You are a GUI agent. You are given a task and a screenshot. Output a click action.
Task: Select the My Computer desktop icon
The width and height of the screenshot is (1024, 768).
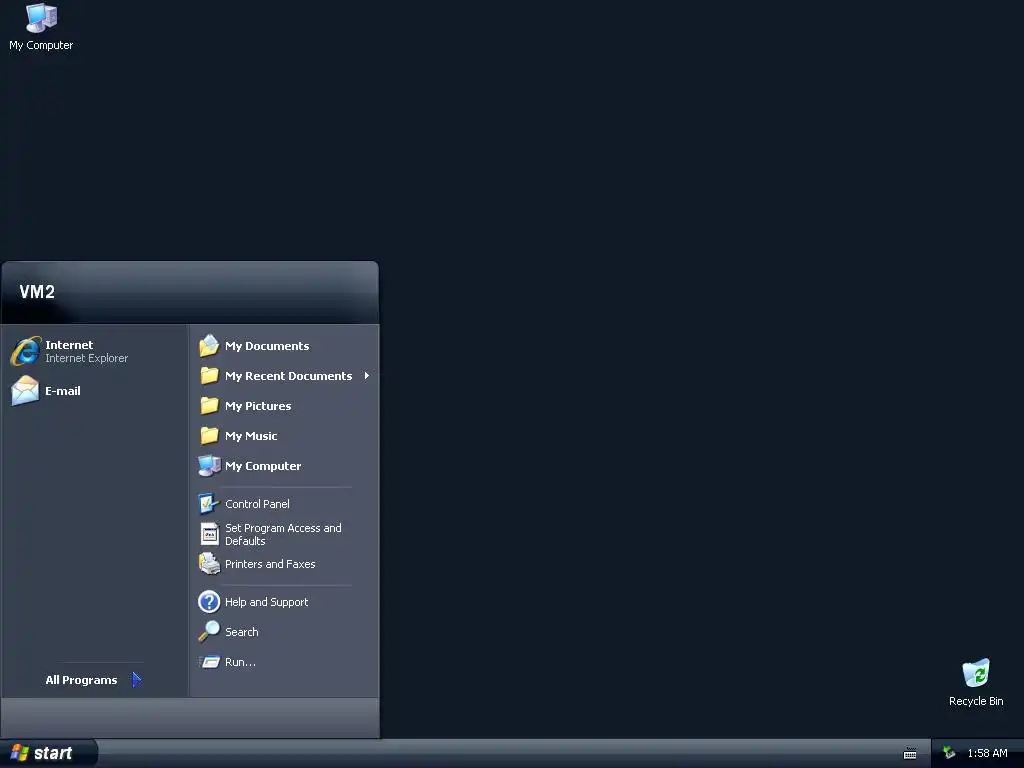(41, 18)
